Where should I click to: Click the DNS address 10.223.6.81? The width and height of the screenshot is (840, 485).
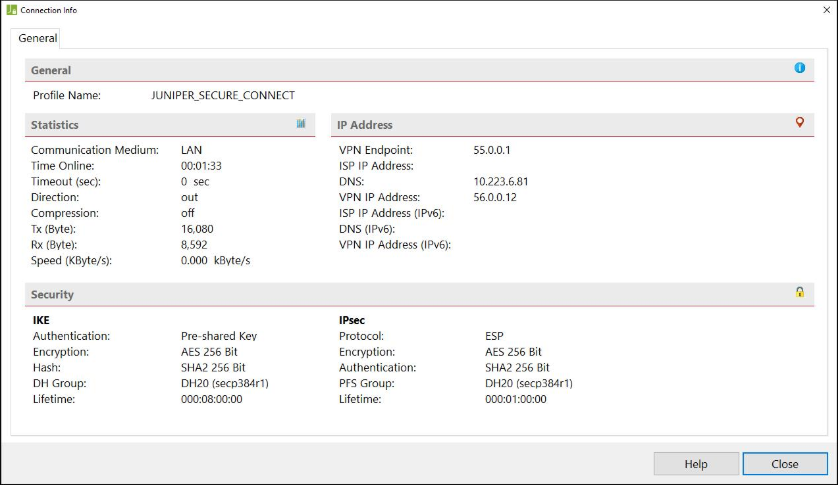click(x=501, y=182)
